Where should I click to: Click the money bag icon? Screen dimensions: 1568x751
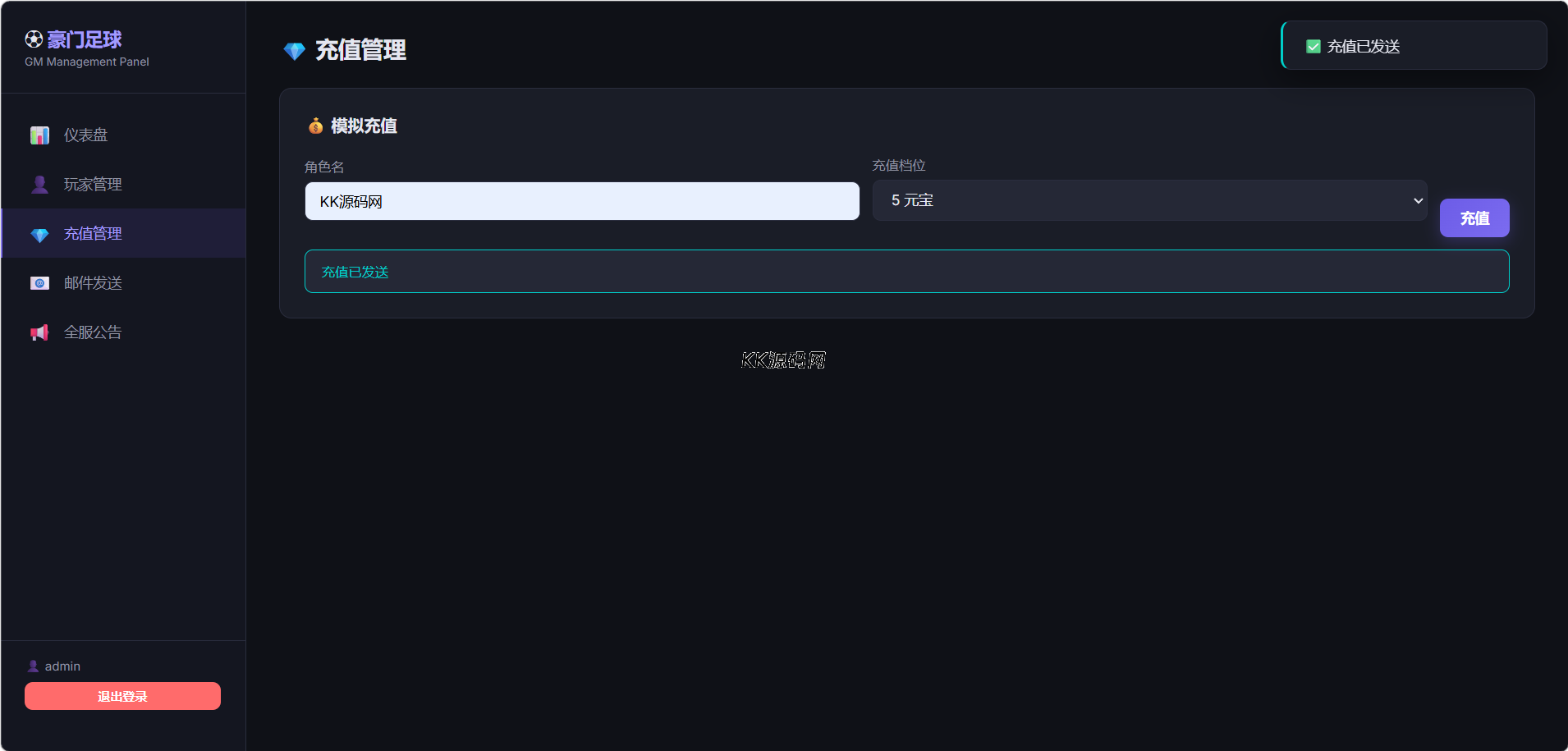[x=315, y=126]
